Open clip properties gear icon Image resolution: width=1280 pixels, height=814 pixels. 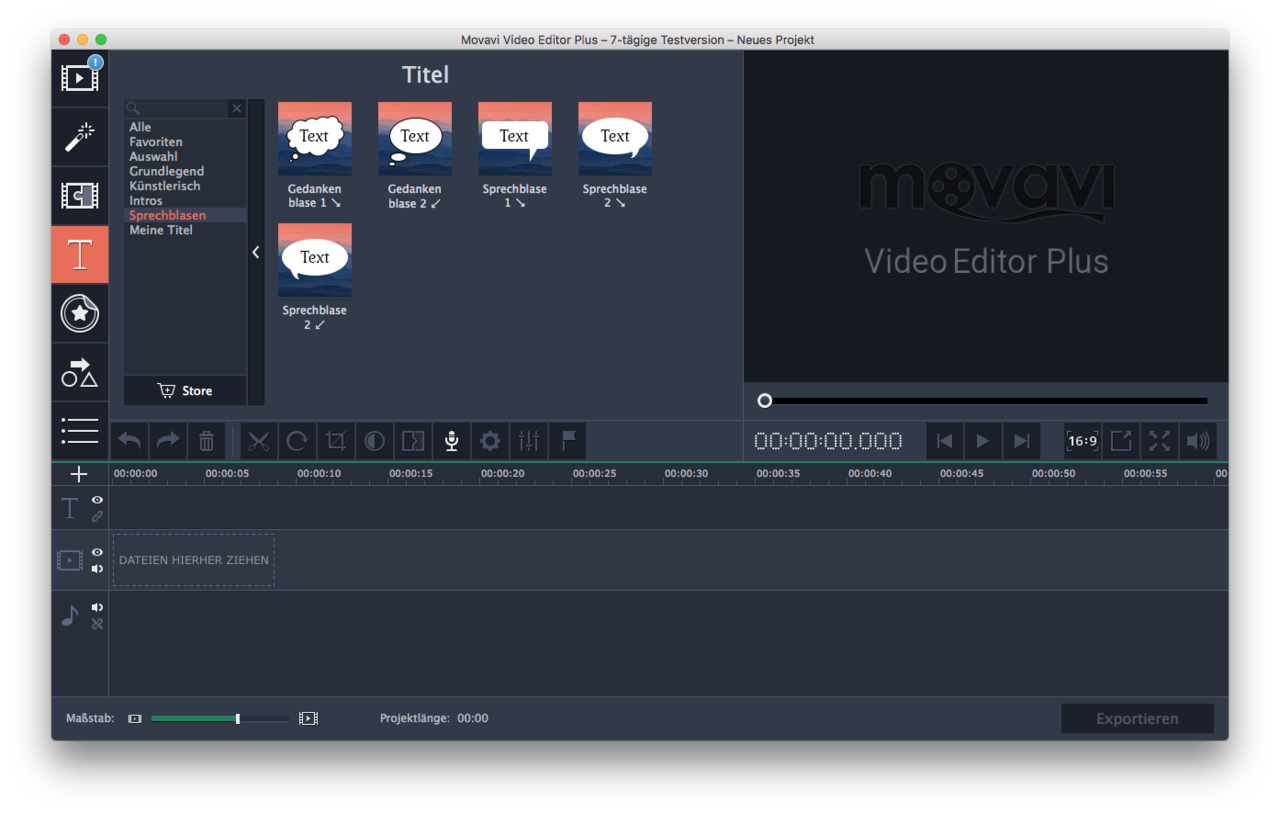click(490, 441)
